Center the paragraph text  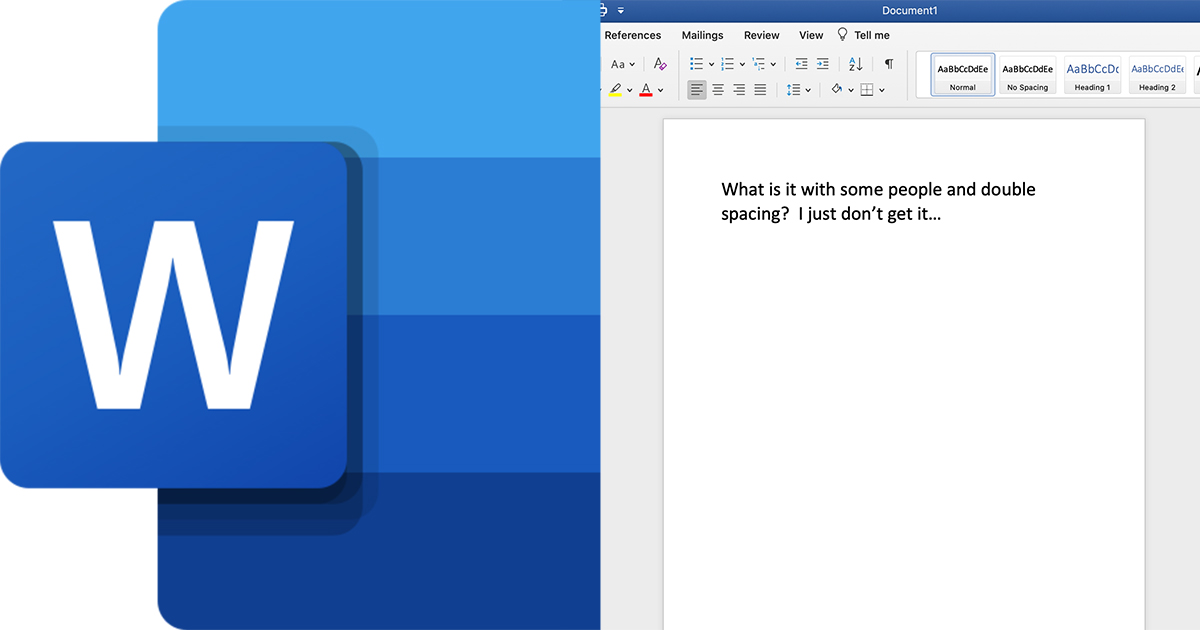click(x=717, y=90)
